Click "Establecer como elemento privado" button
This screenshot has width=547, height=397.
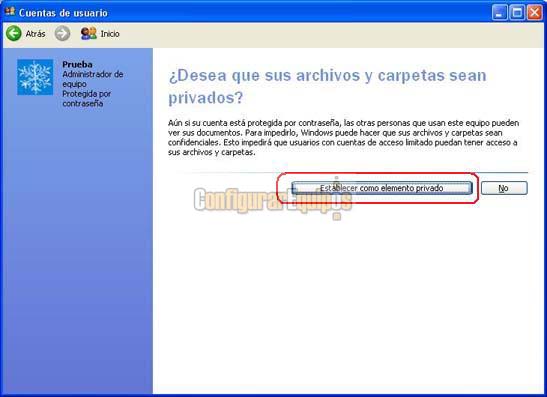click(x=382, y=188)
